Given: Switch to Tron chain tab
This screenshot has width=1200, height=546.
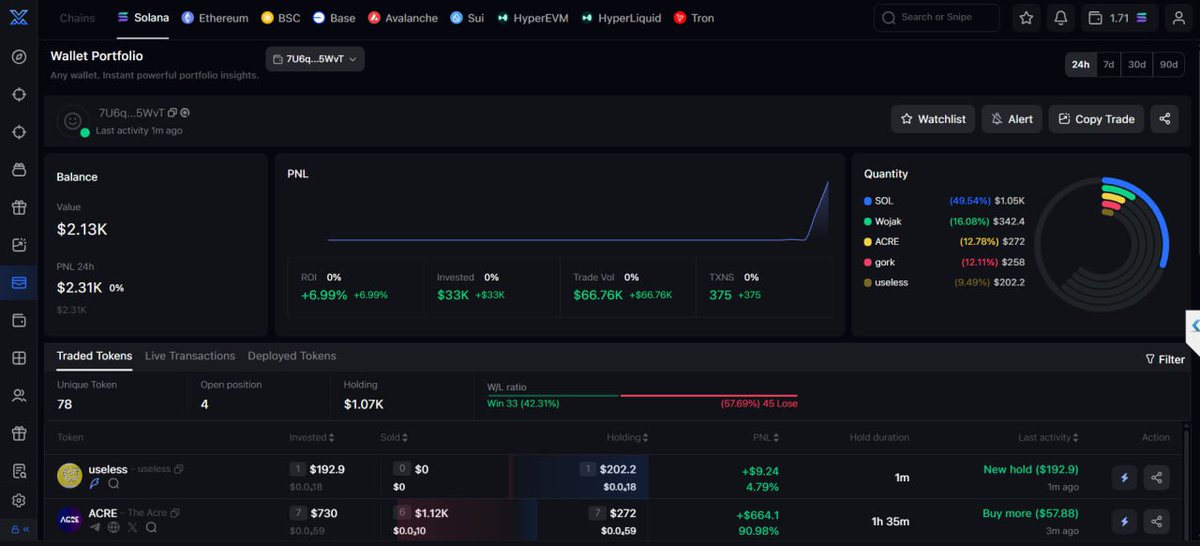Looking at the screenshot, I should (694, 18).
